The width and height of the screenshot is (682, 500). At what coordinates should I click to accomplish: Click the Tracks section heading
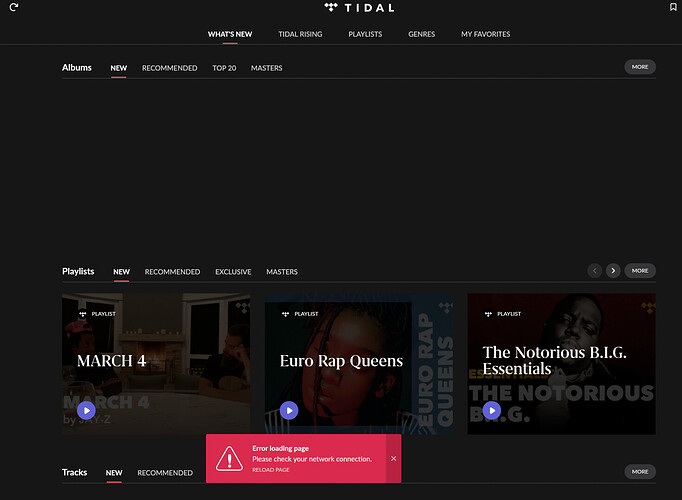tap(74, 472)
